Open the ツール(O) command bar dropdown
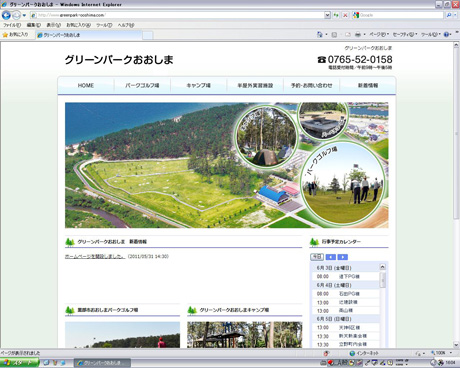The width and height of the screenshot is (460, 368). (430, 34)
